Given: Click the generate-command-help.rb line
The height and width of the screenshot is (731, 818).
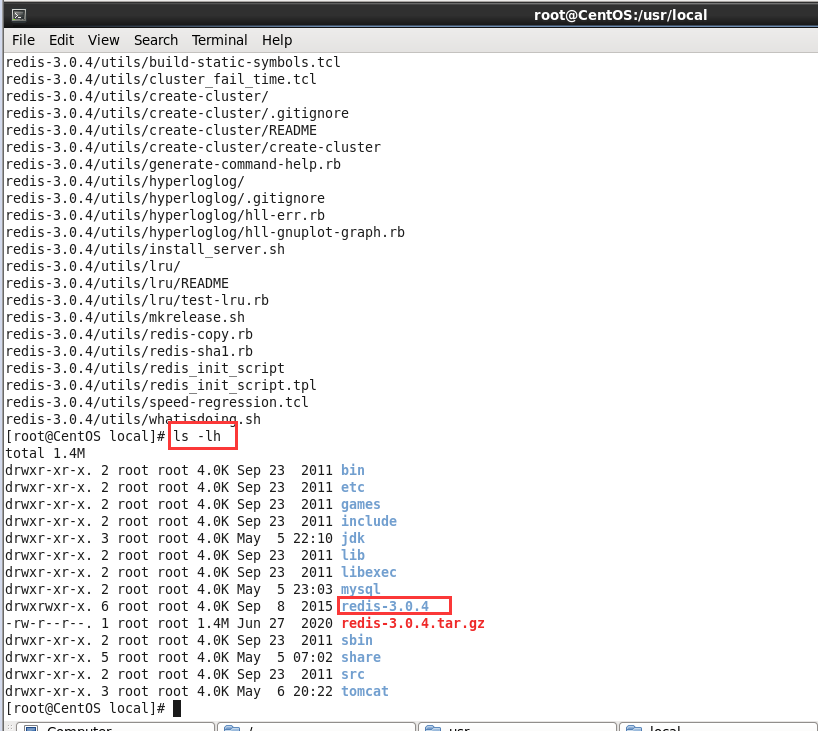Looking at the screenshot, I should point(173,164).
